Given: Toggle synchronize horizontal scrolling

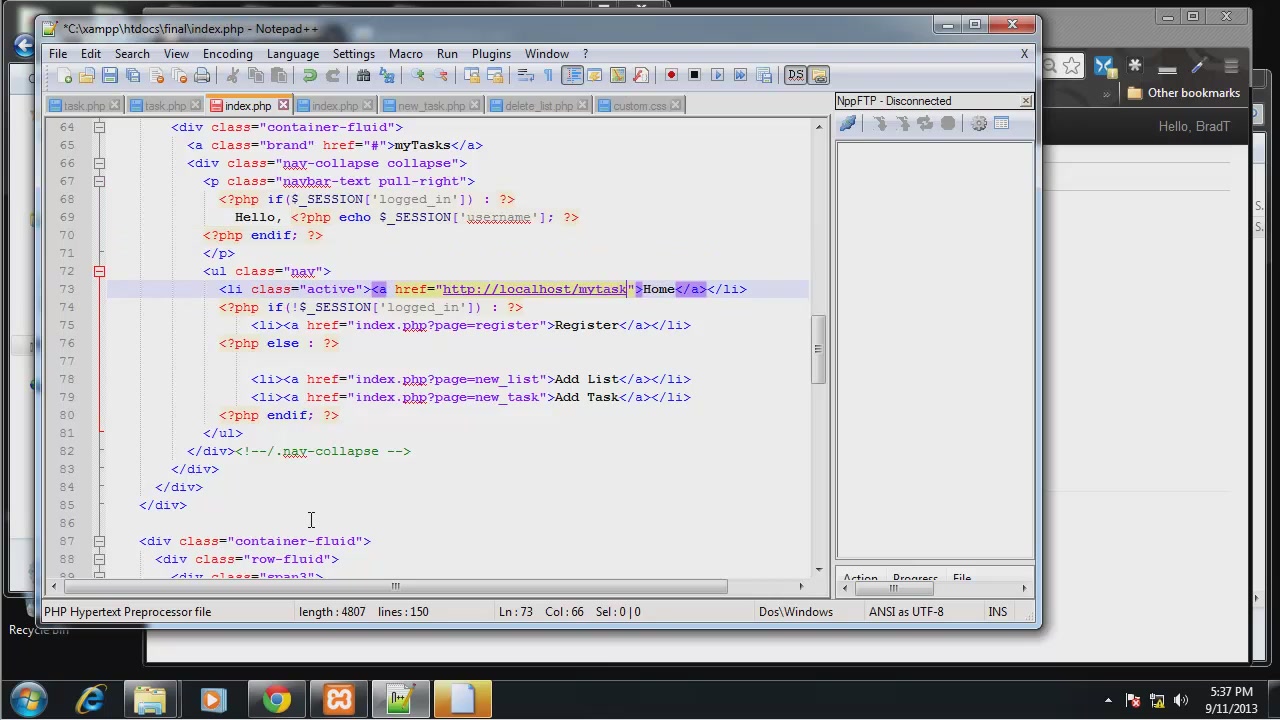Looking at the screenshot, I should [494, 75].
